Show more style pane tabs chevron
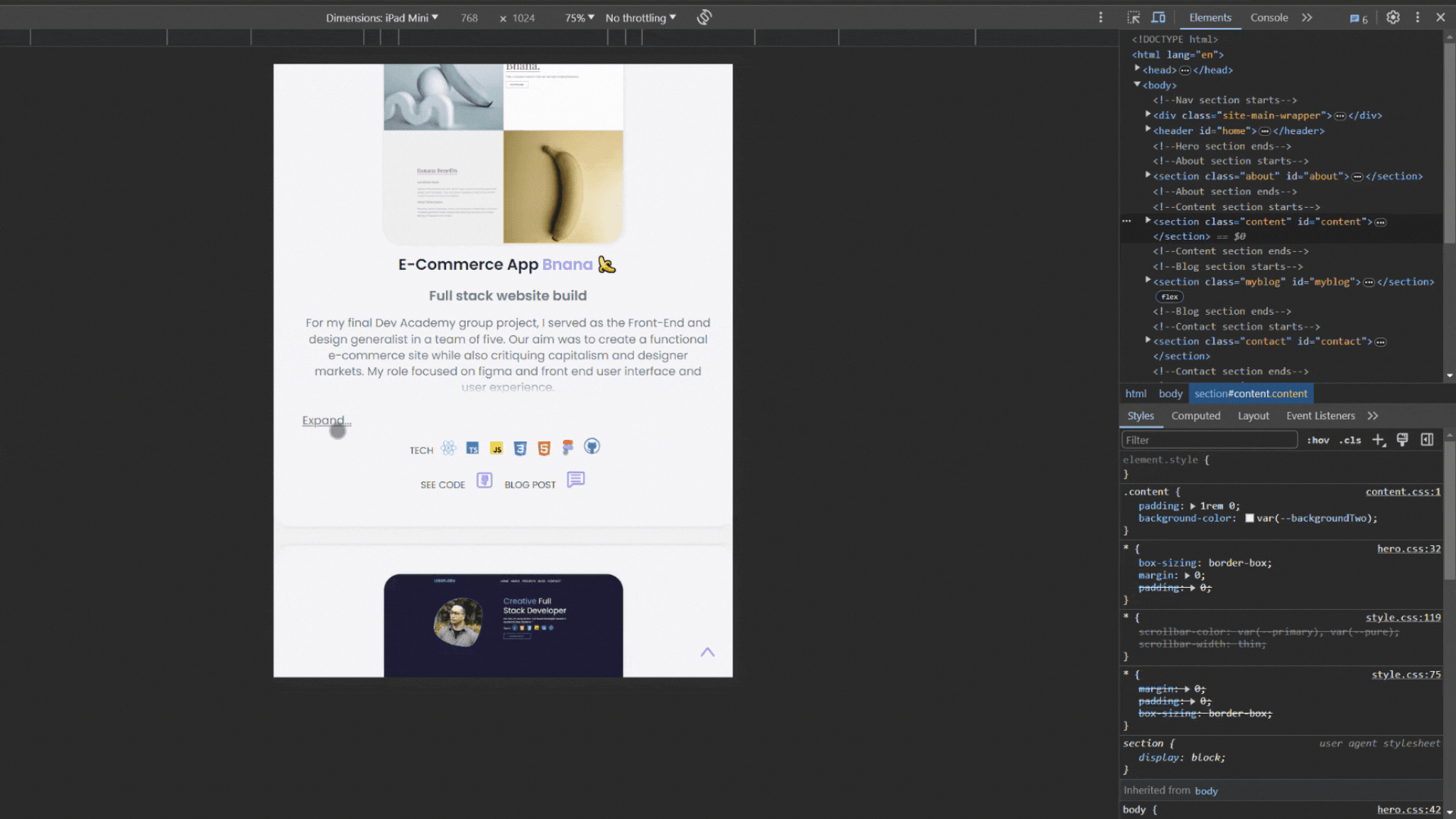The image size is (1456, 819). point(1373,416)
